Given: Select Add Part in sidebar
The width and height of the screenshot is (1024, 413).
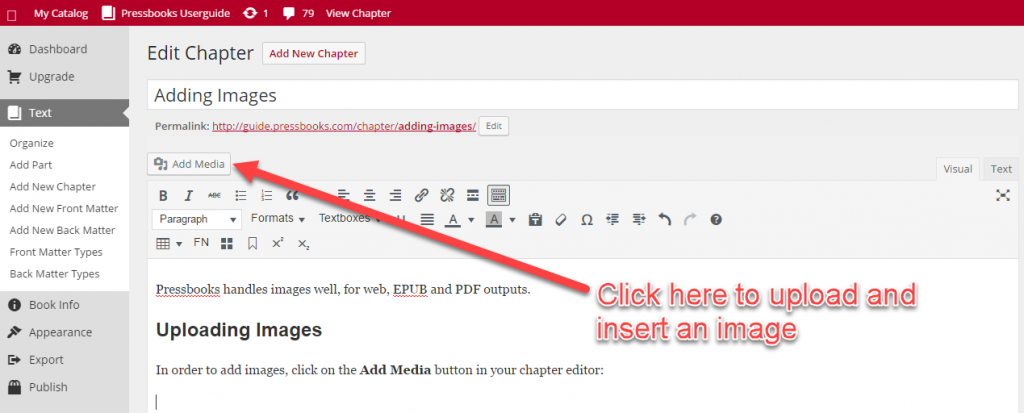Looking at the screenshot, I should point(31,165).
